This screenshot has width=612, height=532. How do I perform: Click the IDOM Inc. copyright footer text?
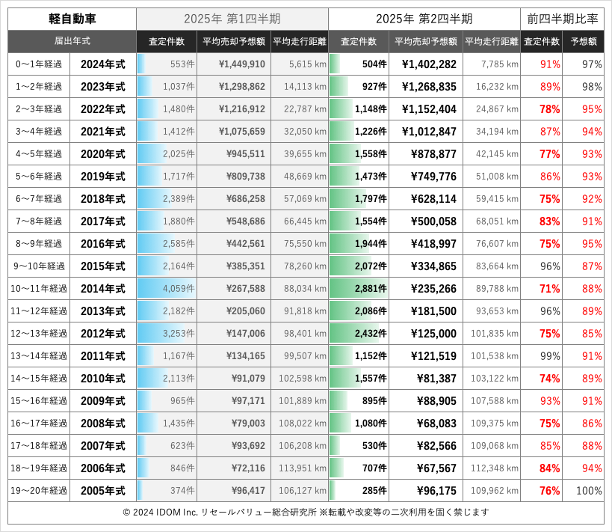(306, 512)
